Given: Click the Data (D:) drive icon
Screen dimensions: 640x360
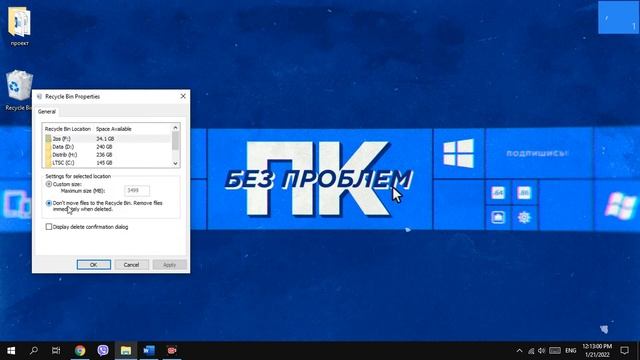Looking at the screenshot, I should 49,147.
